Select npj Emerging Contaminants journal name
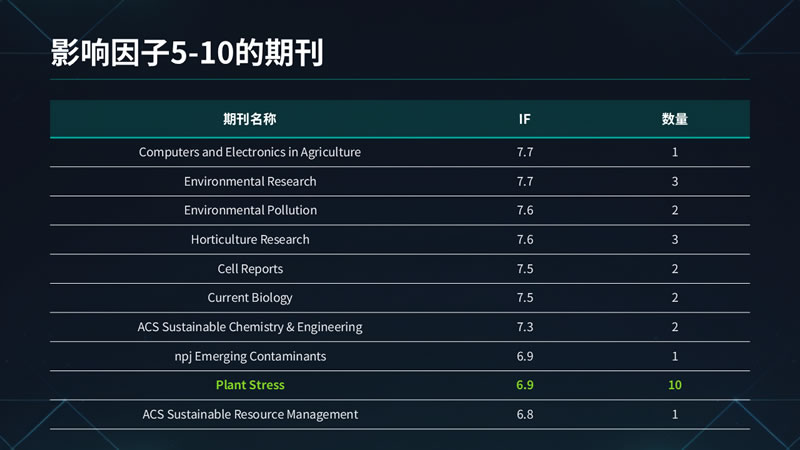Image resolution: width=800 pixels, height=450 pixels. point(250,356)
